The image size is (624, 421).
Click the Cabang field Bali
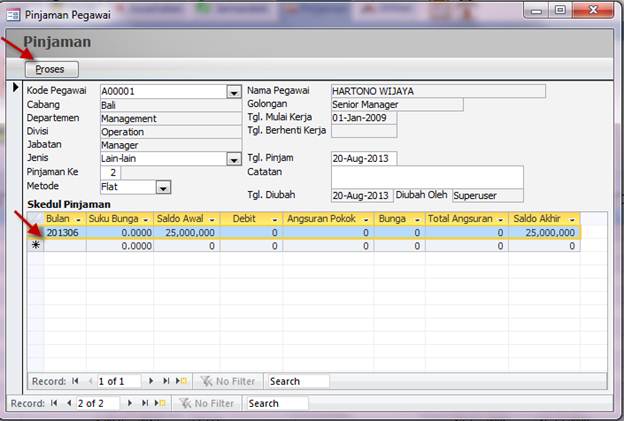click(171, 105)
